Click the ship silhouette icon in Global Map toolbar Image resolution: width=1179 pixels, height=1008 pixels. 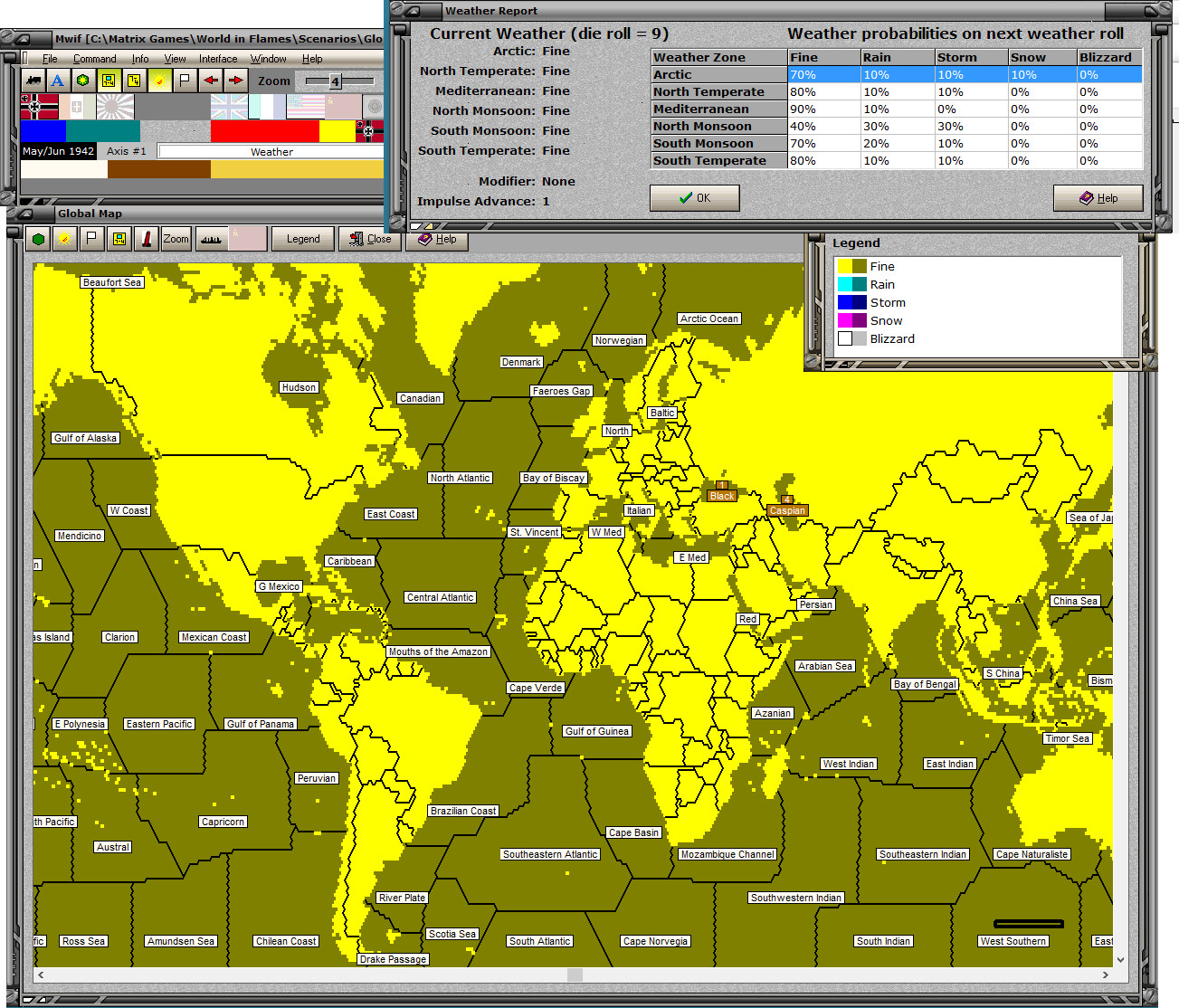(211, 239)
